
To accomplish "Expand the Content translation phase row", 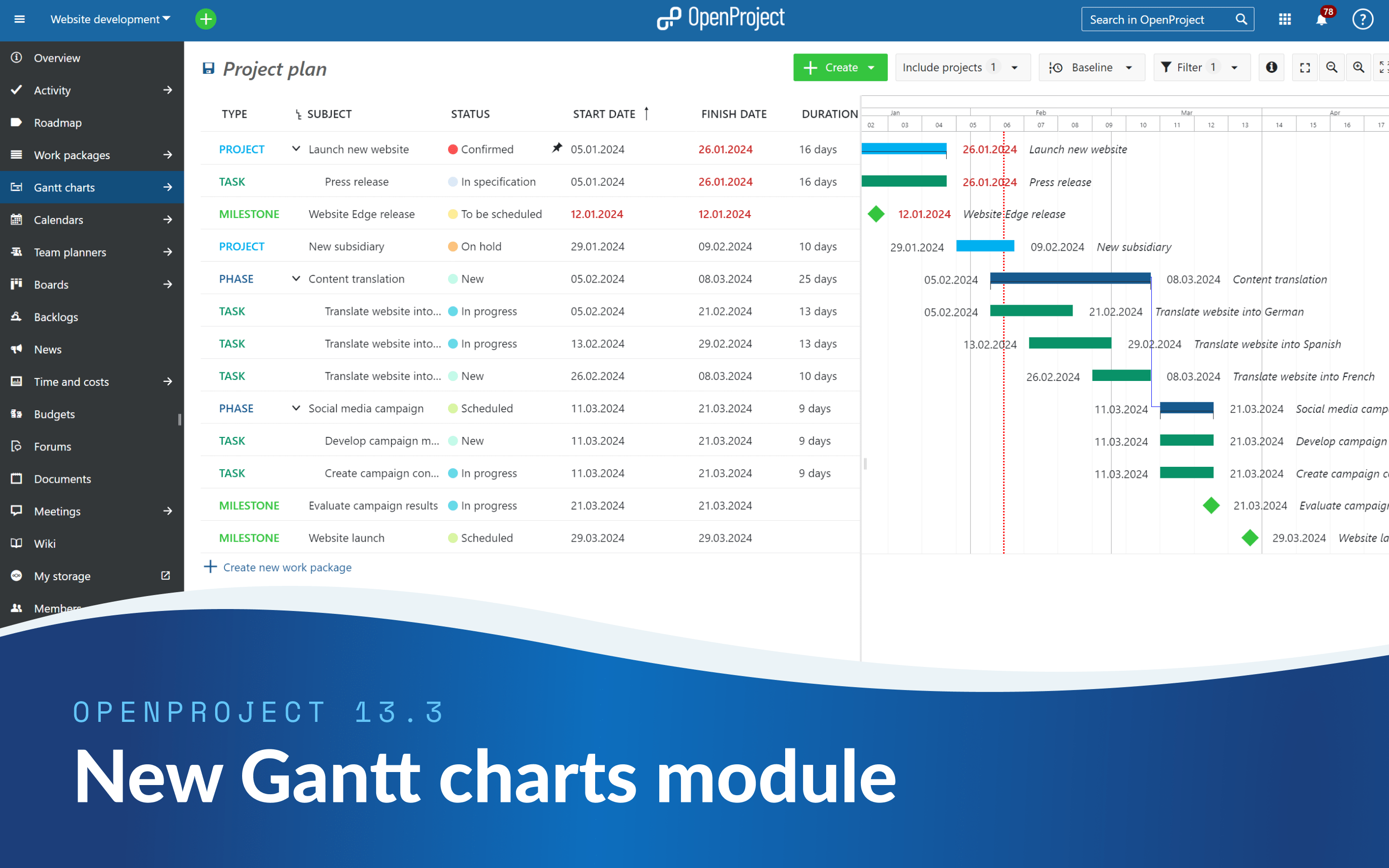I will [296, 278].
